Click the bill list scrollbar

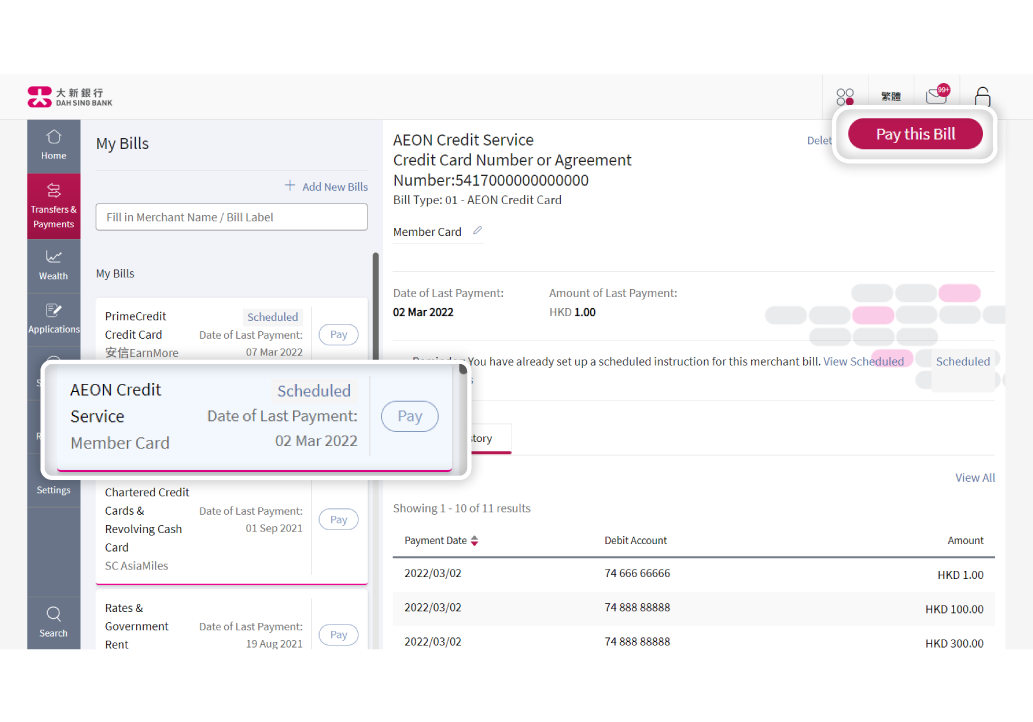376,306
